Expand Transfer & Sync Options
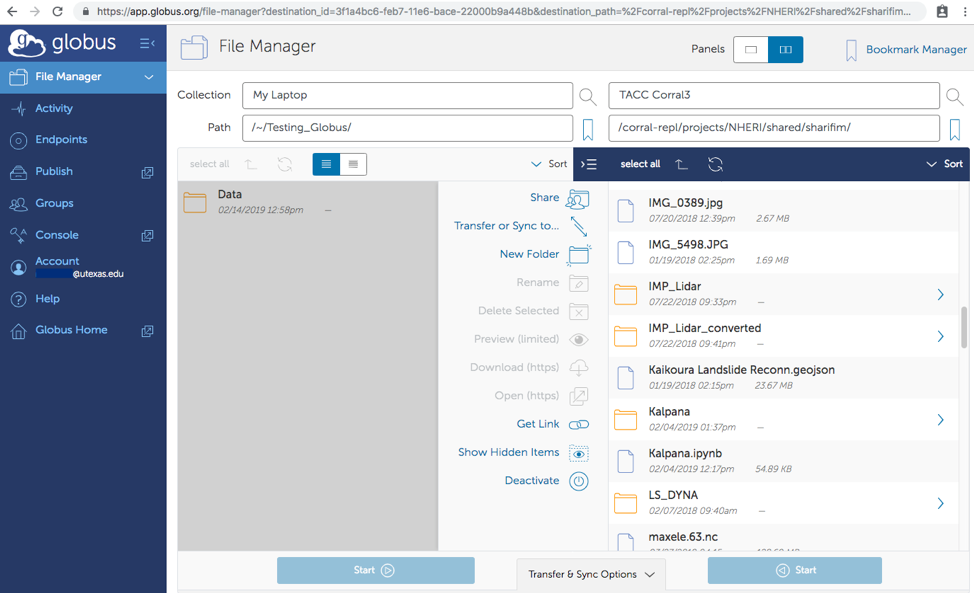 pyautogui.click(x=591, y=574)
